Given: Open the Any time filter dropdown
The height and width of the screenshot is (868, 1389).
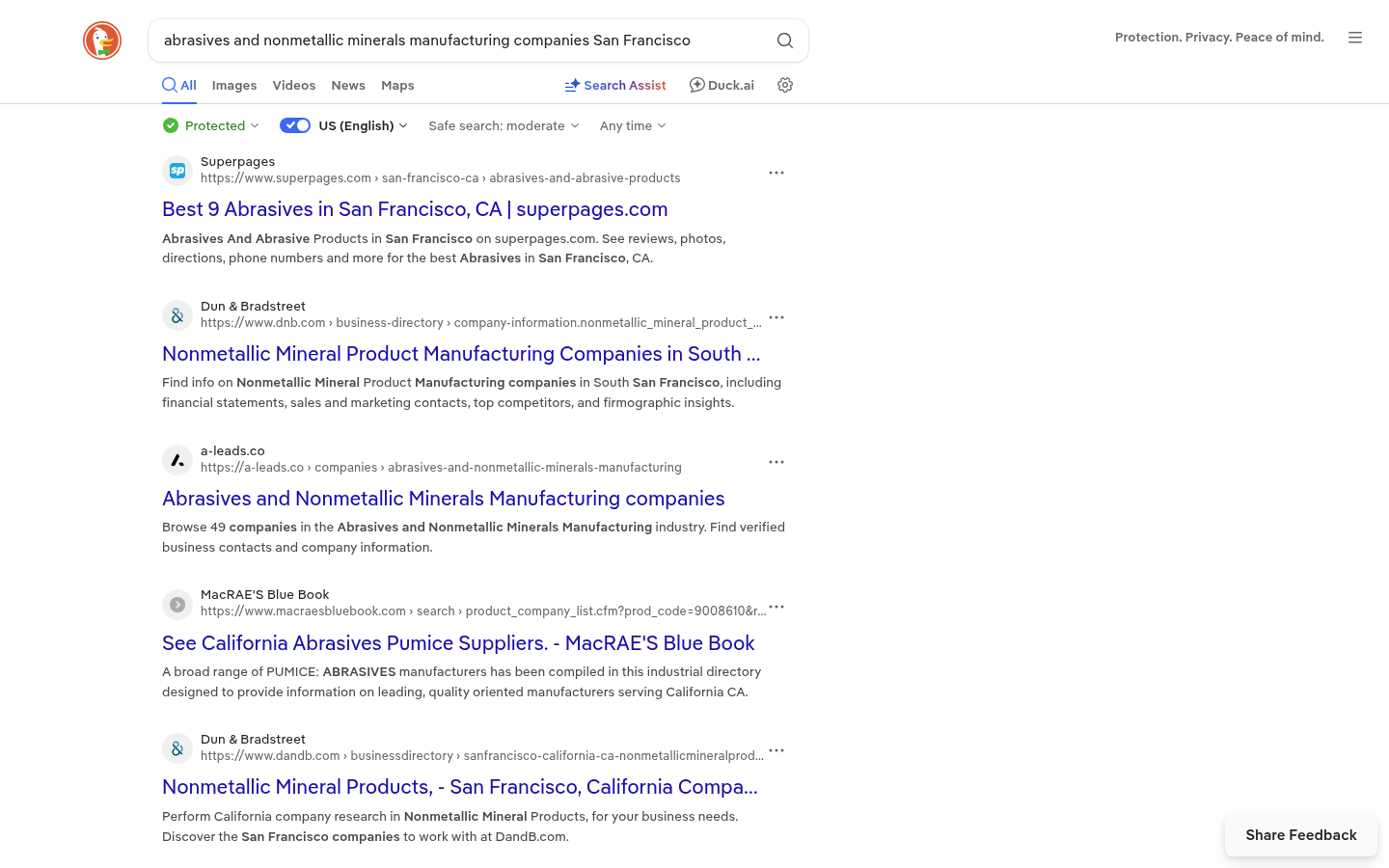Looking at the screenshot, I should click(x=633, y=125).
